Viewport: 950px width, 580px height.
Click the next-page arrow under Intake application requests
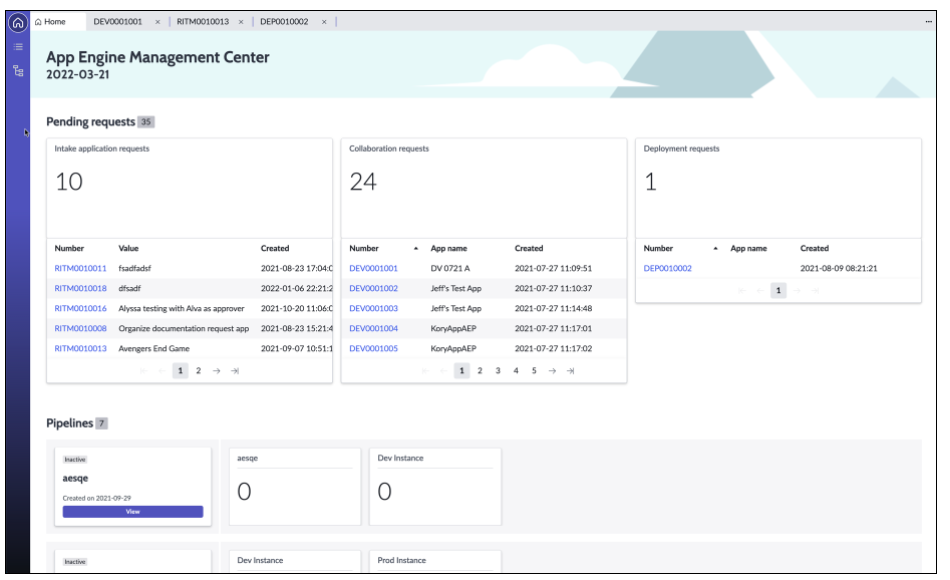216,370
